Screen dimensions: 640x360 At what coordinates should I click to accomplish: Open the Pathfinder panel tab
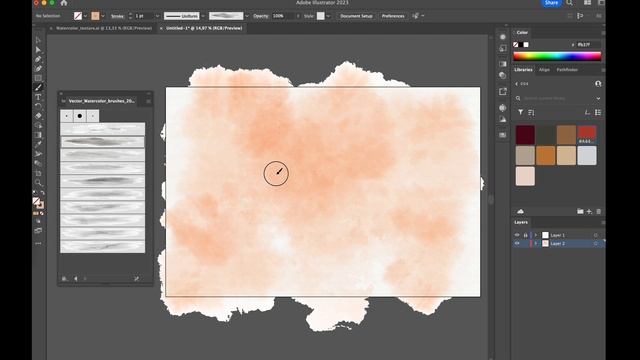[x=567, y=70]
